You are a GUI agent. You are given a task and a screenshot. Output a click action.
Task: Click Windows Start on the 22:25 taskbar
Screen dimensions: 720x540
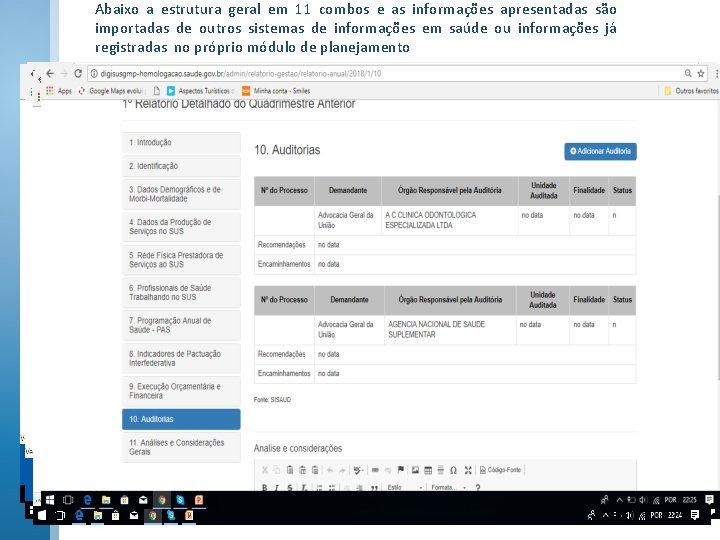click(x=50, y=500)
